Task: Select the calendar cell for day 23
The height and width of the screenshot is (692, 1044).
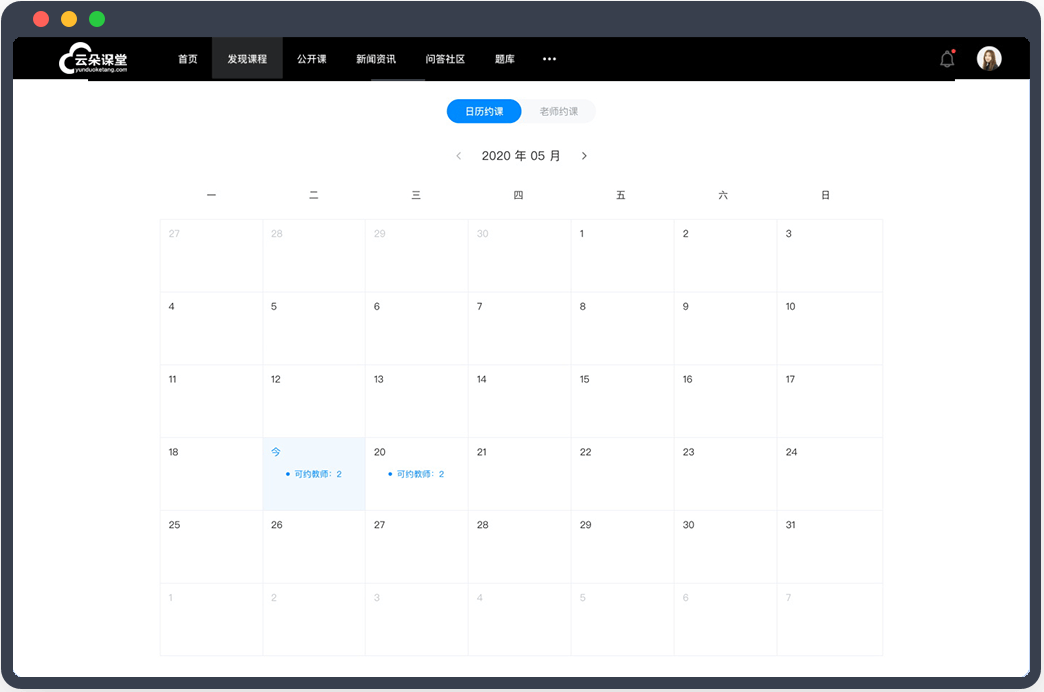Action: [x=725, y=474]
